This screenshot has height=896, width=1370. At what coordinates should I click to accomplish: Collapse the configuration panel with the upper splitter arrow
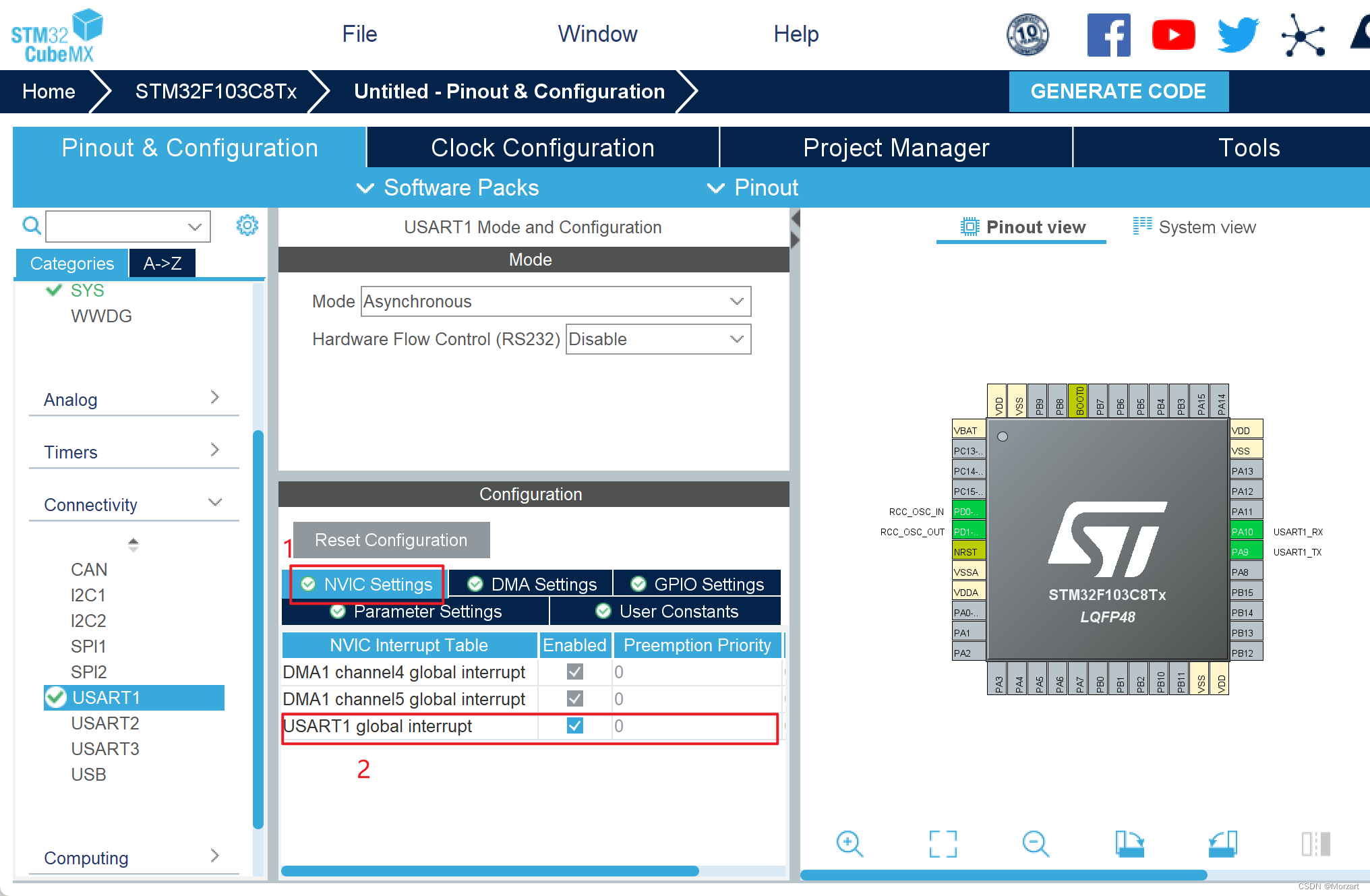click(x=796, y=218)
